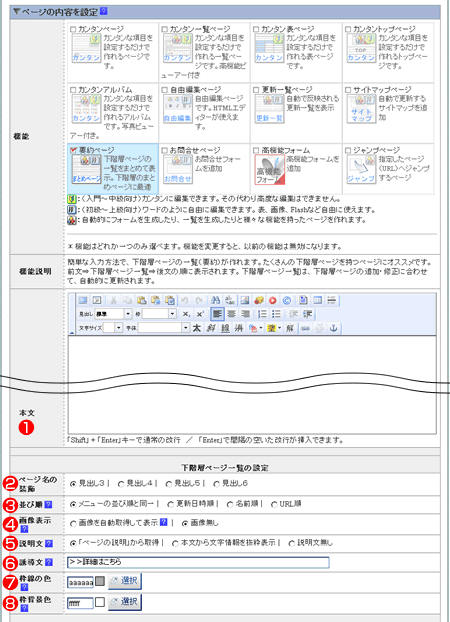Open the 字体 font family dropdown
Screen dimensions: 450x622
[x=186, y=328]
